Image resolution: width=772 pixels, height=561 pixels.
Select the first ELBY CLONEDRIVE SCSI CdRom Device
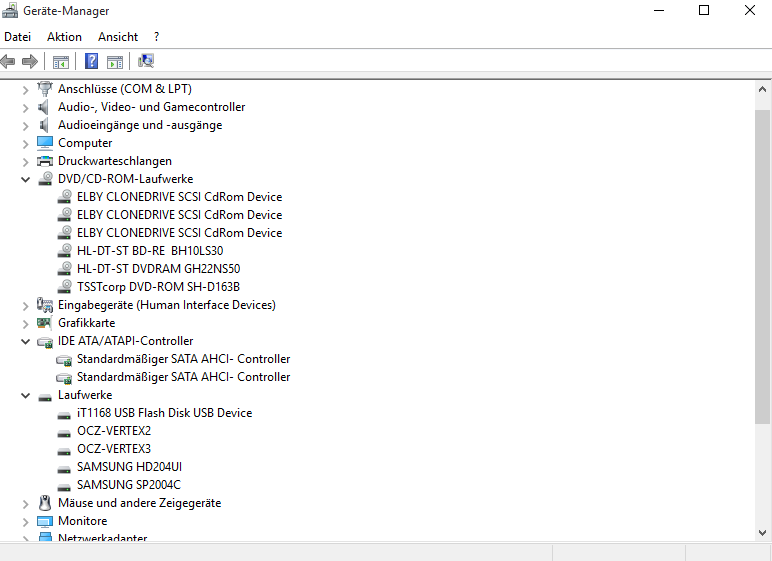pyautogui.click(x=180, y=197)
